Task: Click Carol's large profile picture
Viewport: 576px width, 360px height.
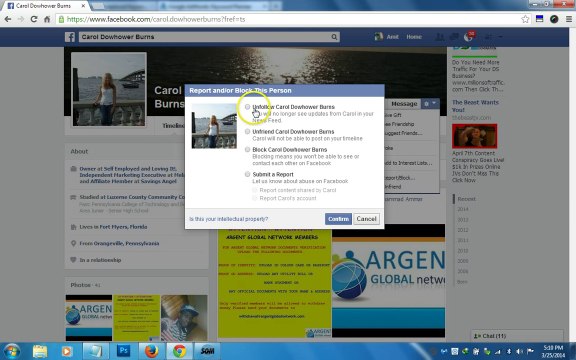Action: click(109, 89)
